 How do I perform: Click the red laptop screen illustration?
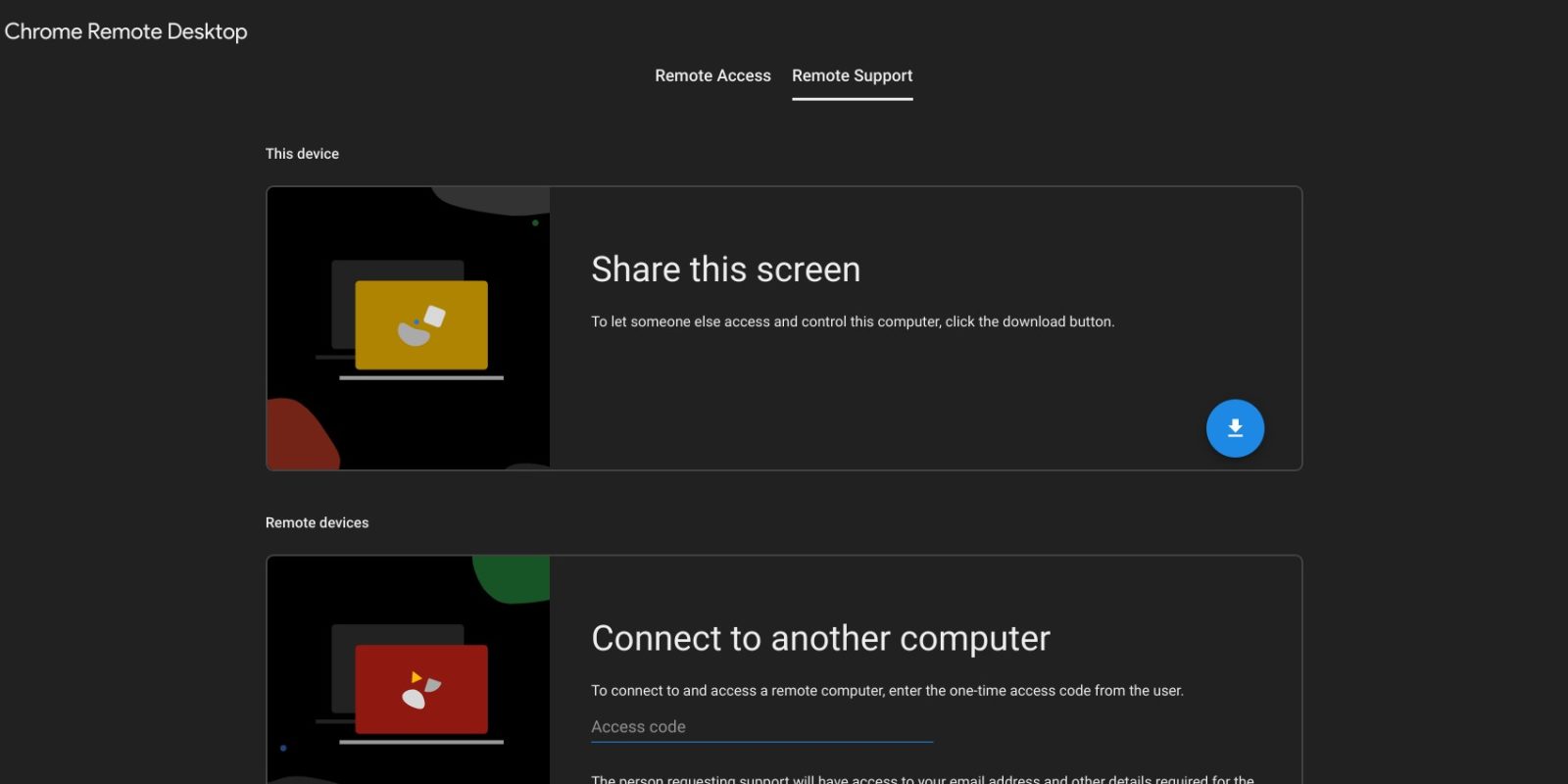421,689
